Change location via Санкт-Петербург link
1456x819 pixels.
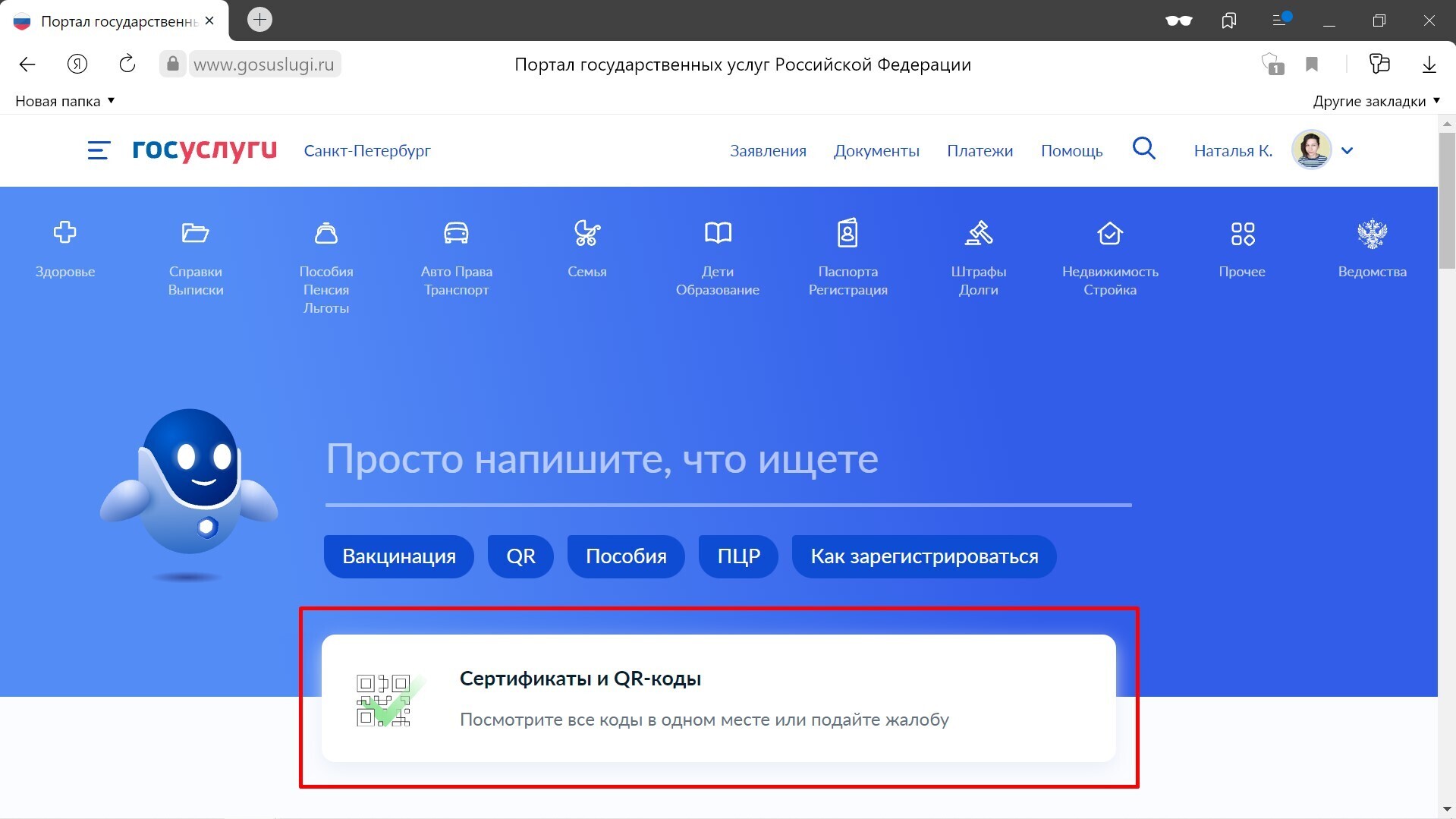[367, 150]
